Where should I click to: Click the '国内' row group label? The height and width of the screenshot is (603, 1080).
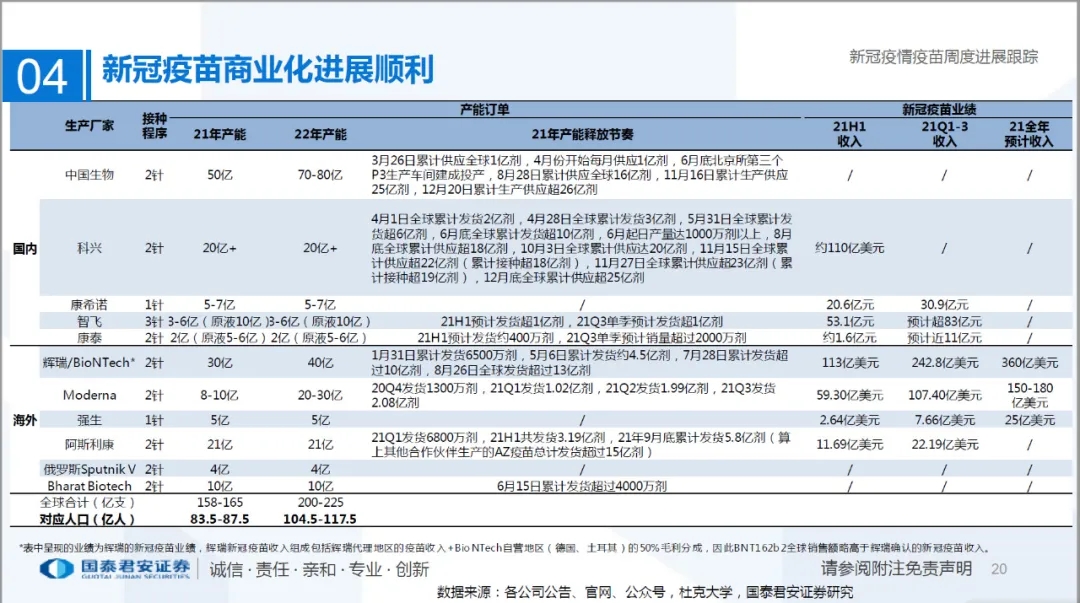pyautogui.click(x=25, y=249)
